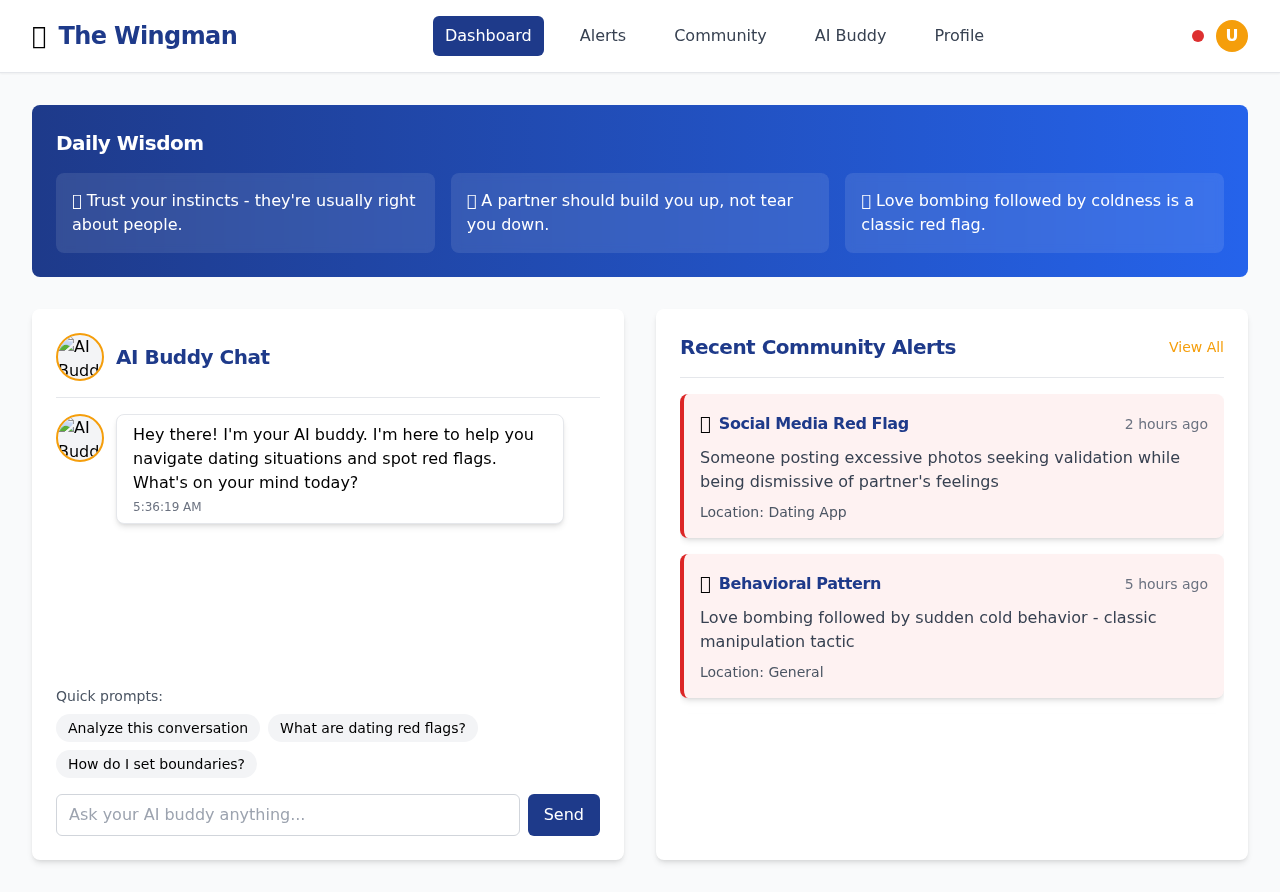The height and width of the screenshot is (892, 1280).
Task: Open the Profile page
Action: (959, 36)
